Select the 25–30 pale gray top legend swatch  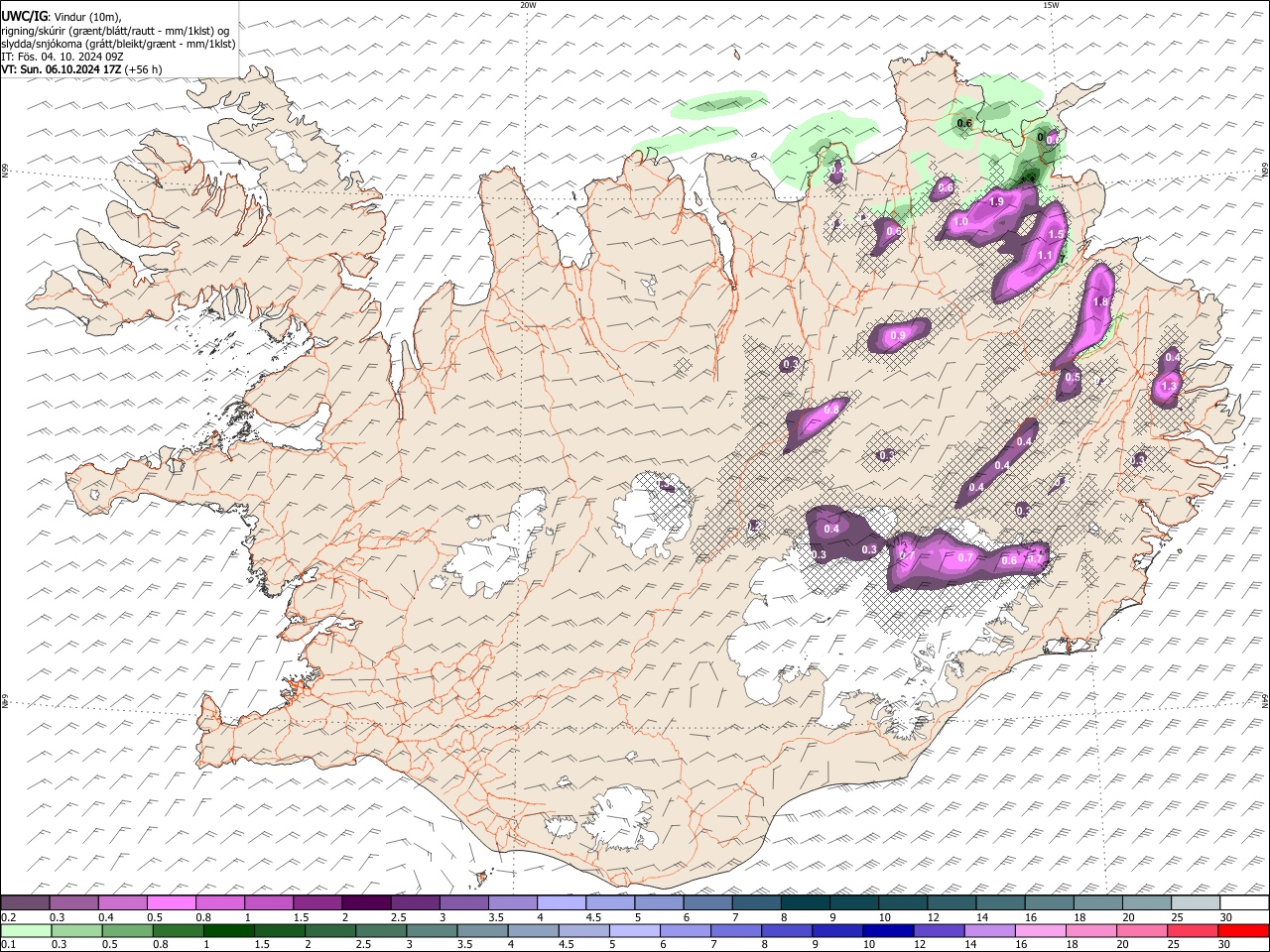point(1196,903)
